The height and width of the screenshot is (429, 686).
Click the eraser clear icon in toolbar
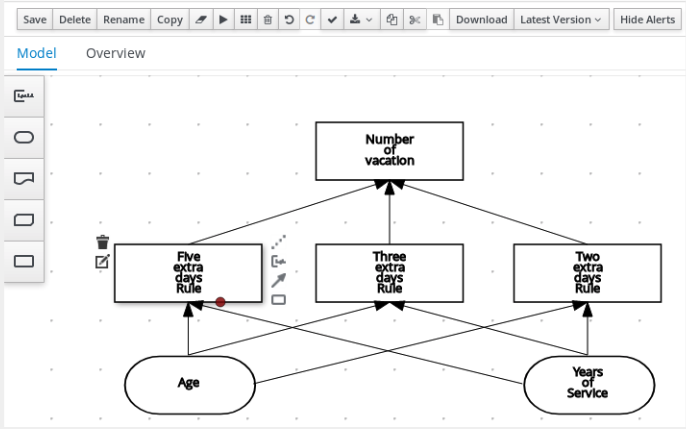click(x=201, y=20)
